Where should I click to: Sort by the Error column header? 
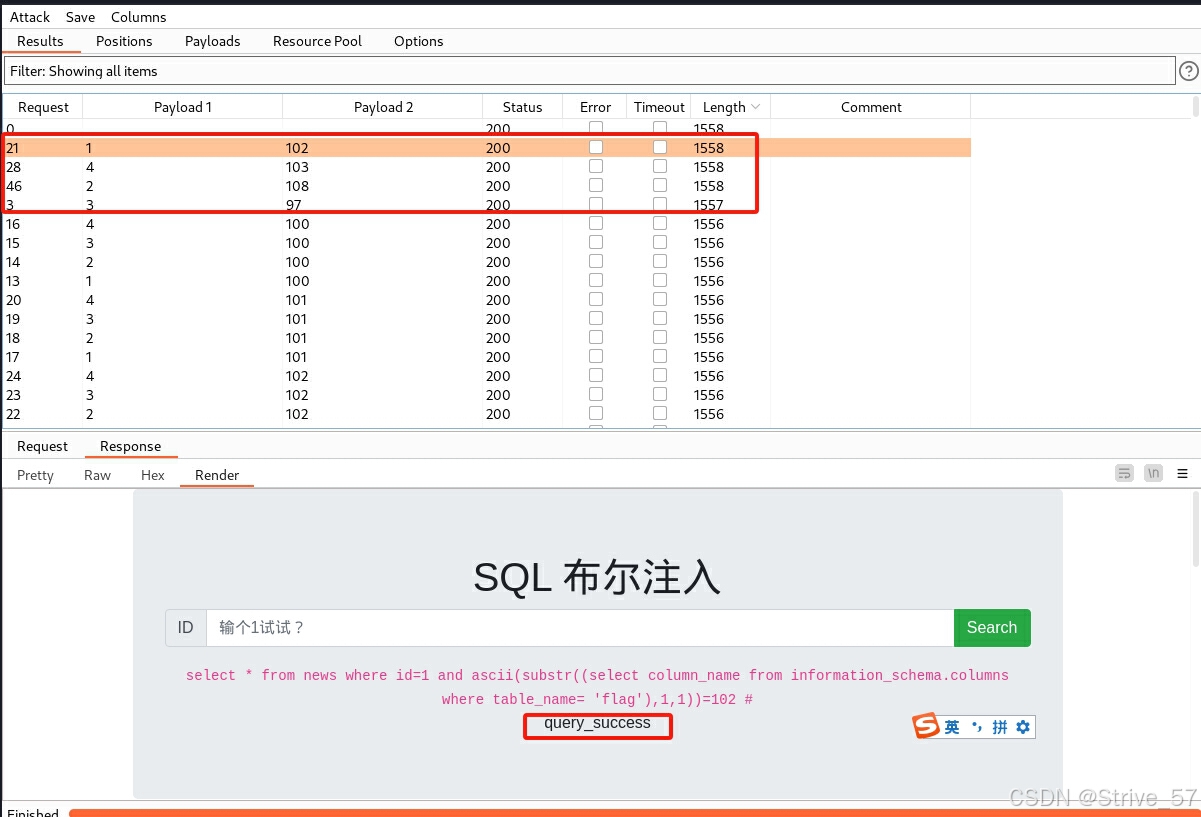[595, 107]
